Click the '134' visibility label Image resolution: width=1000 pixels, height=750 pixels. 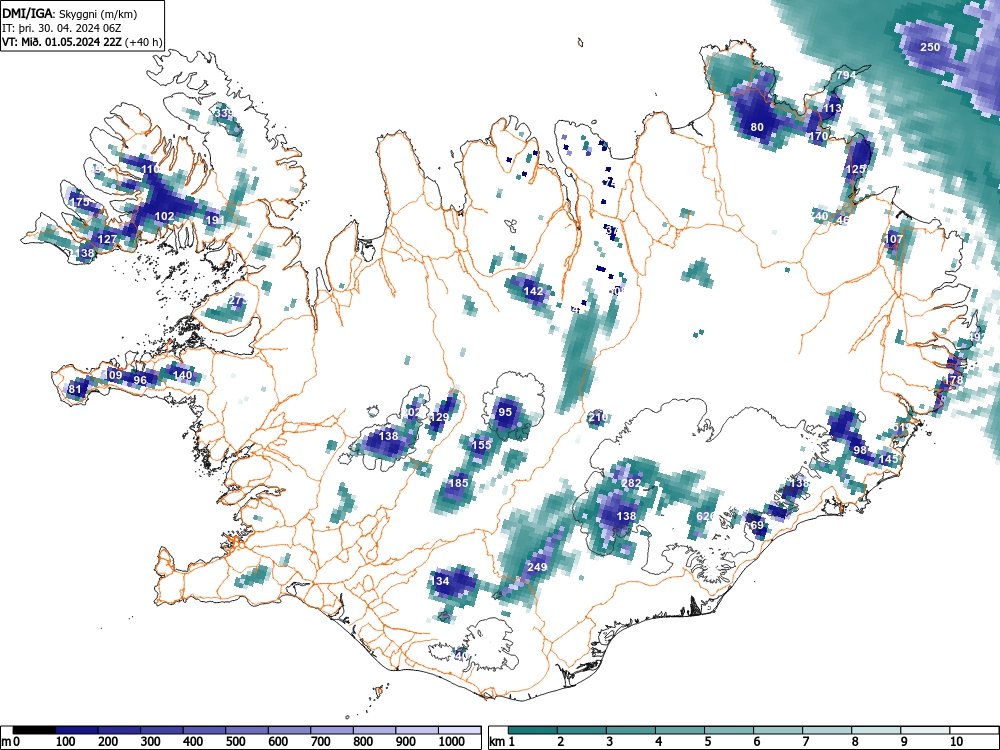[x=441, y=581]
